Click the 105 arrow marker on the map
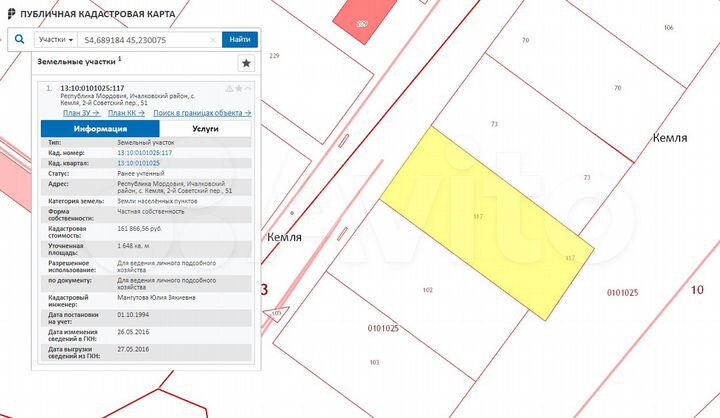Image resolution: width=720 pixels, height=418 pixels. [276, 314]
